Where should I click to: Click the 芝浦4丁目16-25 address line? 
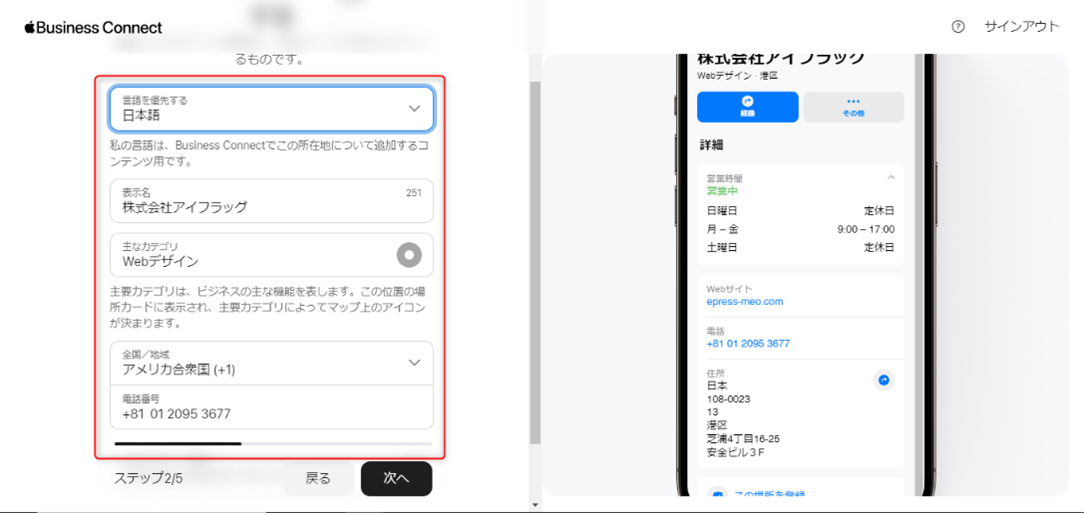[x=743, y=439]
